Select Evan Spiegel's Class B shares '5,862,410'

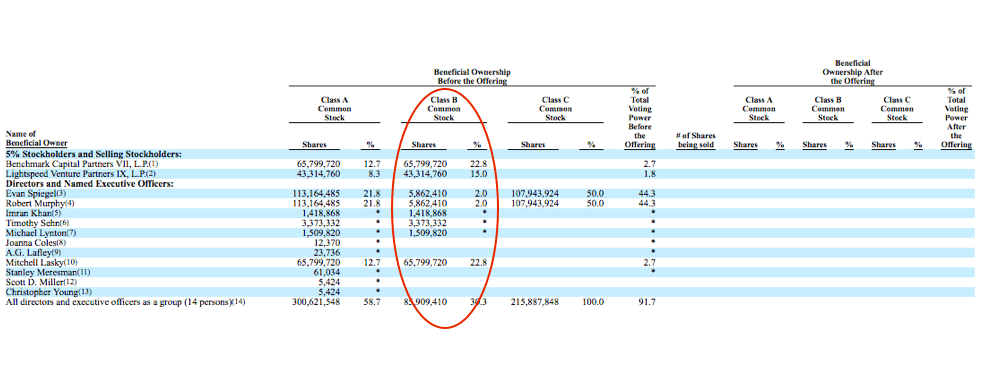click(x=427, y=193)
